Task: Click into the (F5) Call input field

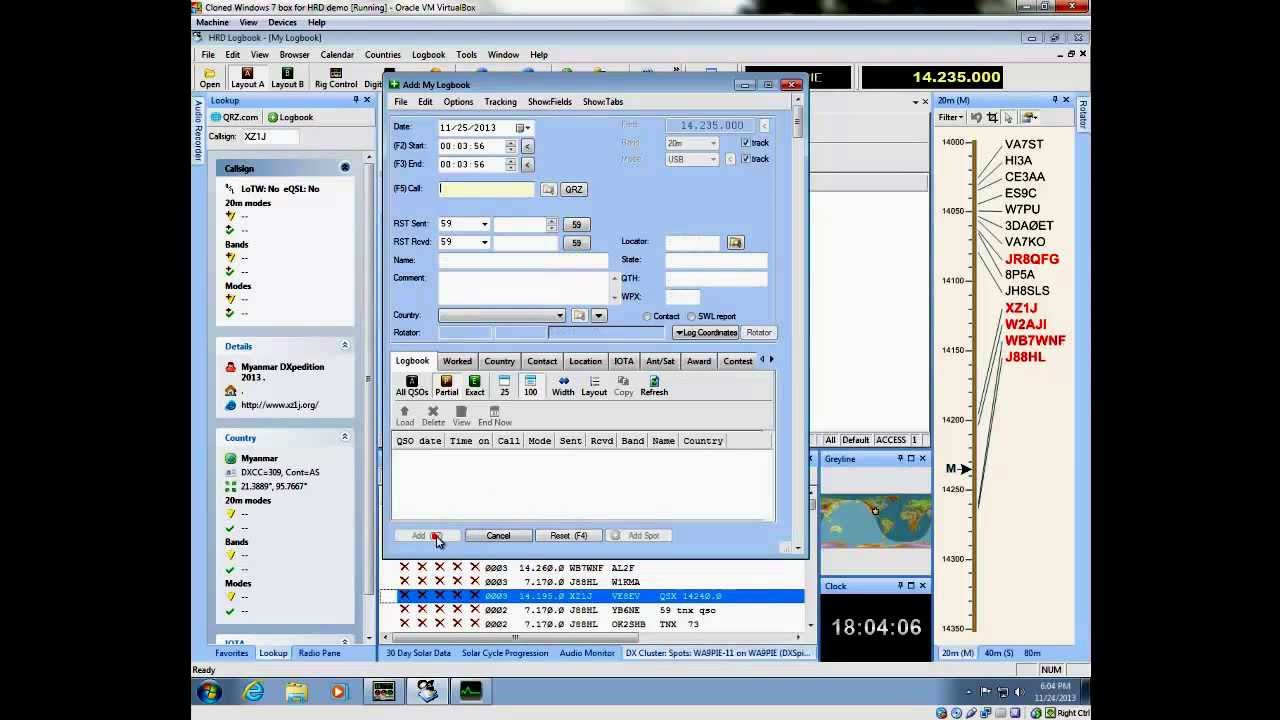Action: pyautogui.click(x=488, y=189)
